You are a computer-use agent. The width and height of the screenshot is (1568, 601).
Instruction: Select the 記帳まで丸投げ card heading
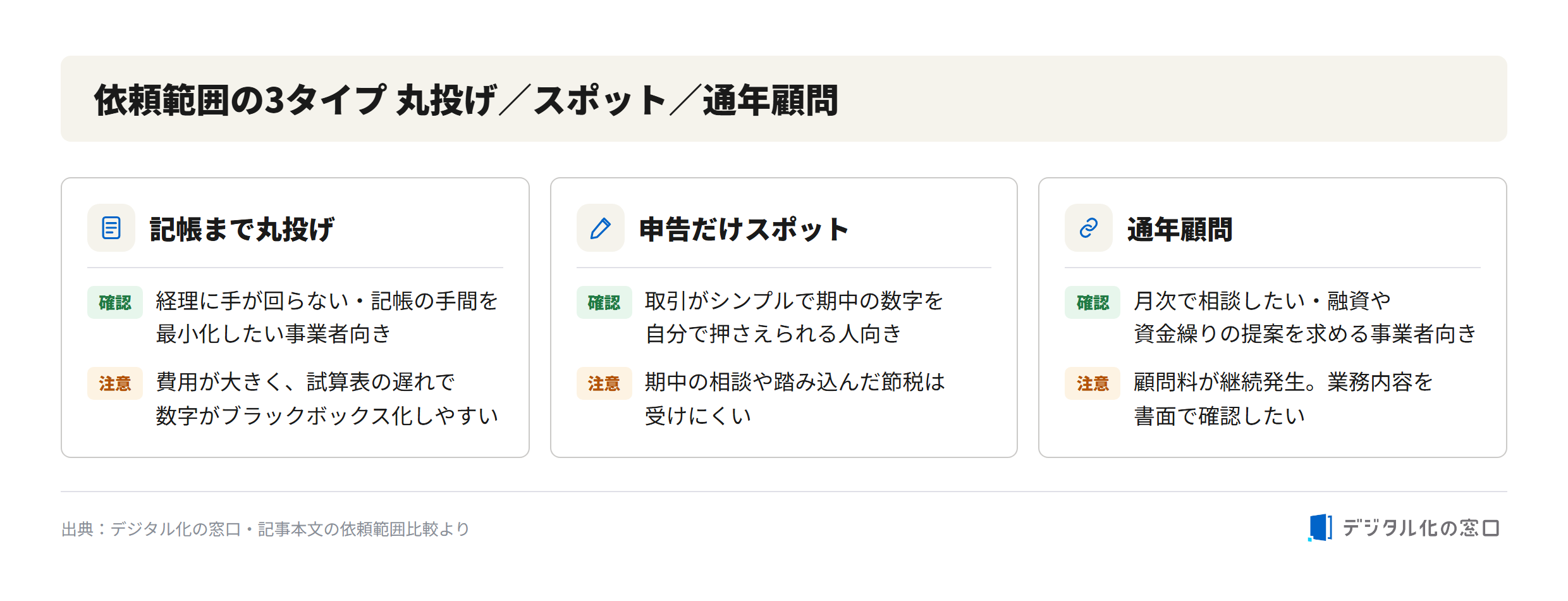tap(242, 229)
